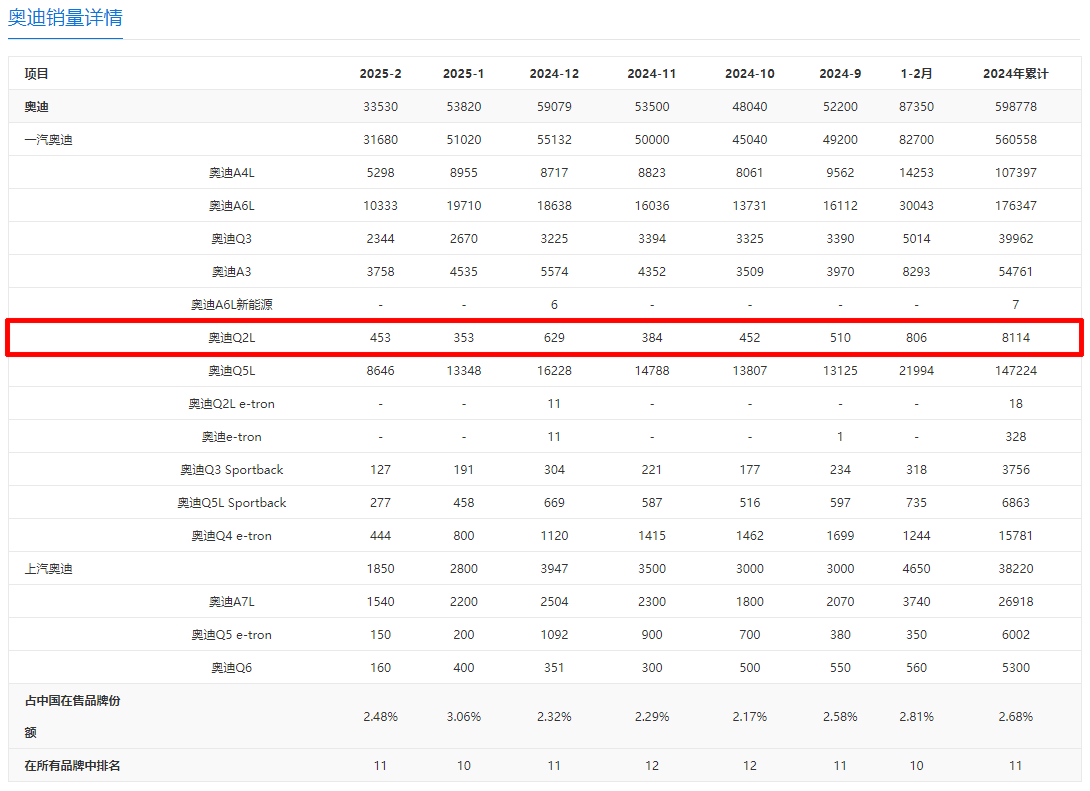Select the 7 cell in 奥迪A6L新能源 row

coord(1016,304)
